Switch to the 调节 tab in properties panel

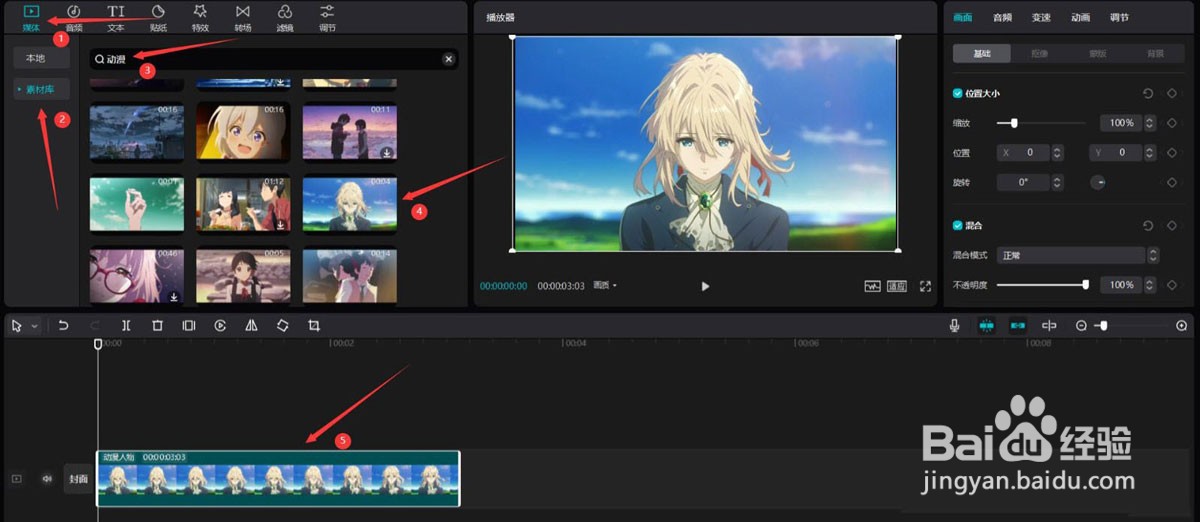coord(1119,17)
